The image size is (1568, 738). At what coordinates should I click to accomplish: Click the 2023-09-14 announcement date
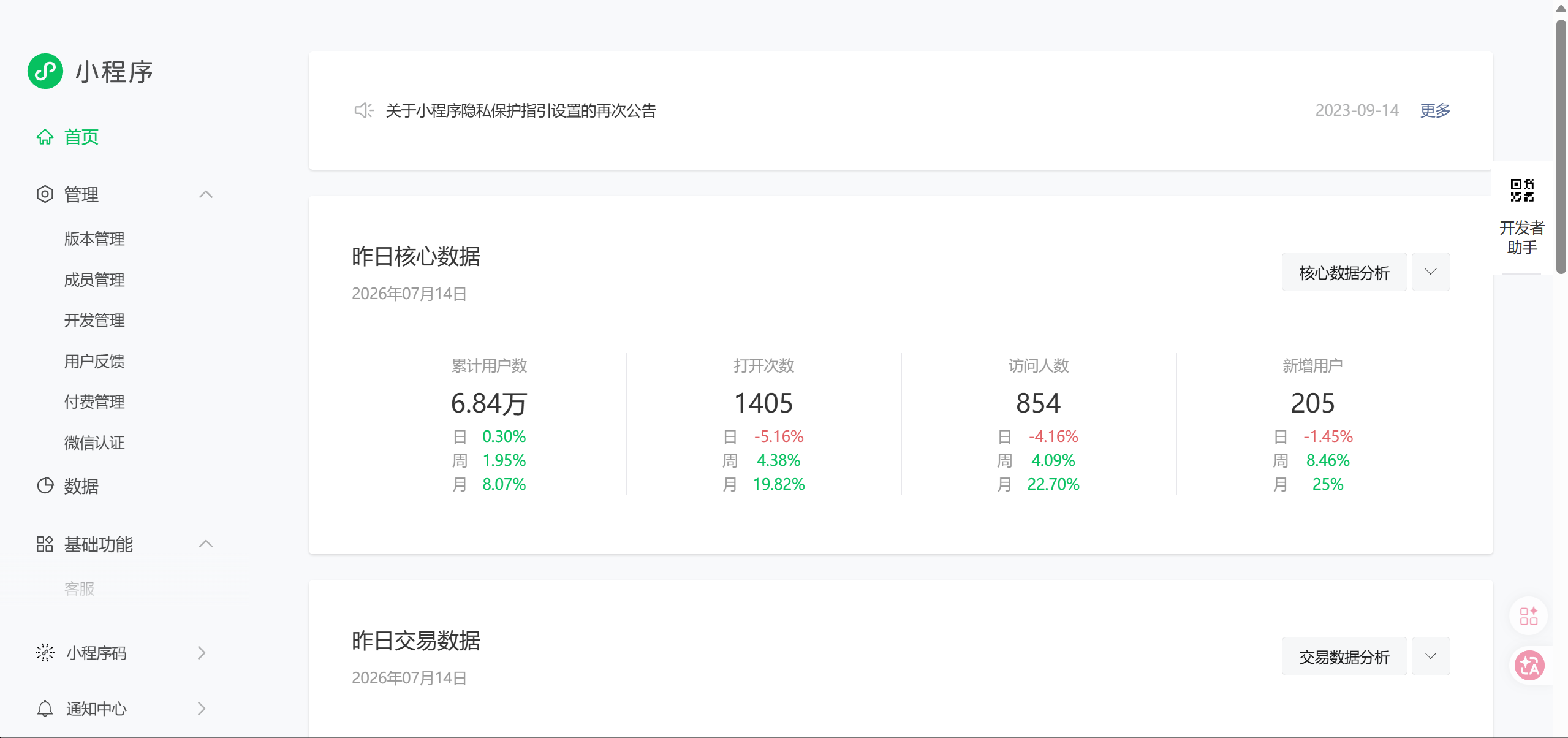pos(1357,110)
